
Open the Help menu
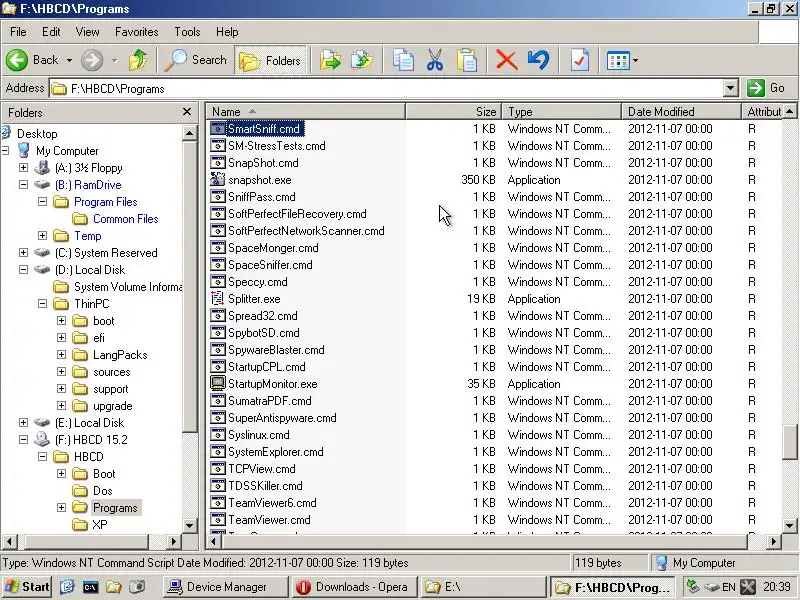tap(227, 32)
